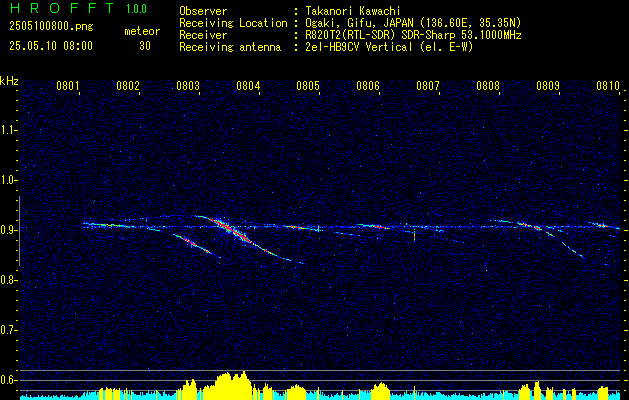
Task: Click the 1.1 kHz frequency label
Action: click(x=7, y=130)
